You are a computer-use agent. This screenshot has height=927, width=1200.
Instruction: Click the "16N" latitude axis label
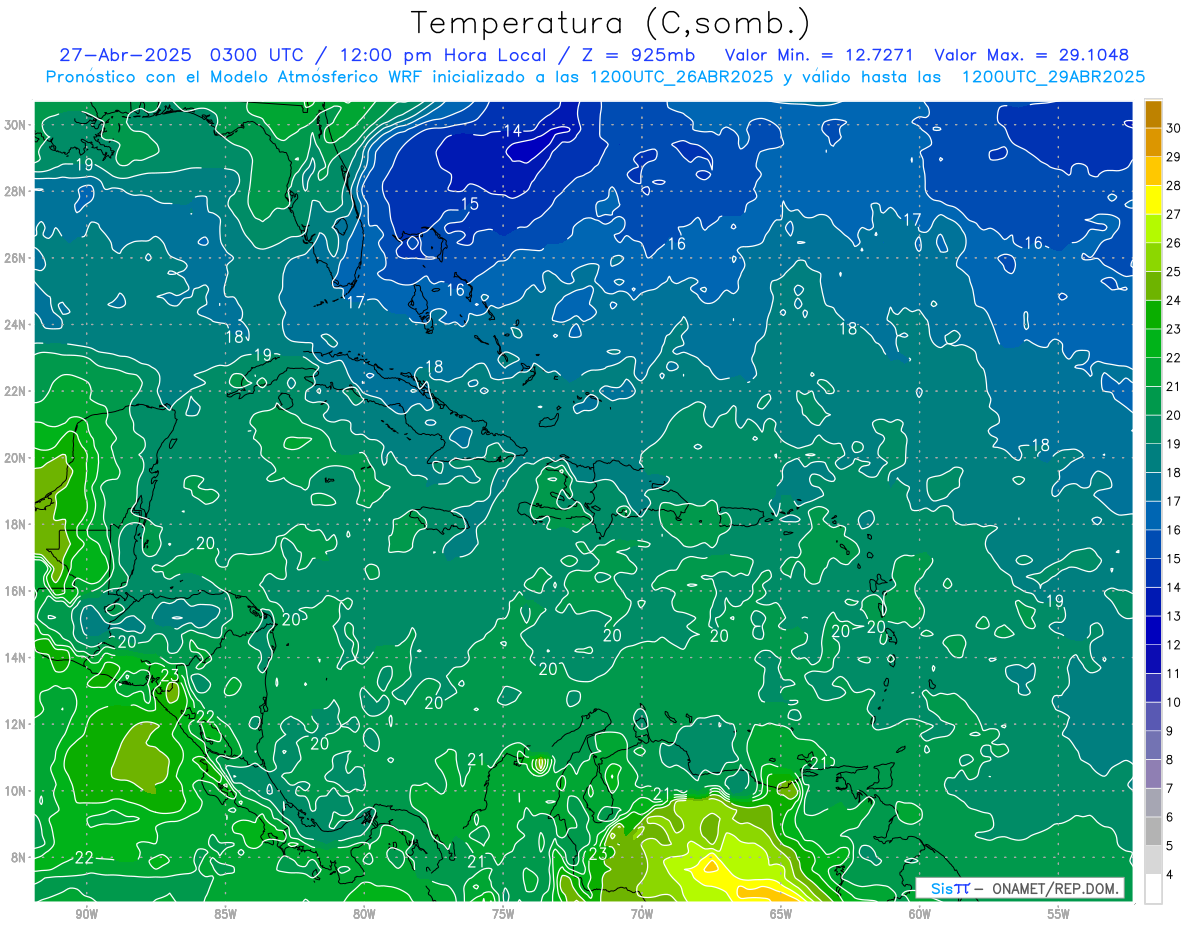(16, 591)
